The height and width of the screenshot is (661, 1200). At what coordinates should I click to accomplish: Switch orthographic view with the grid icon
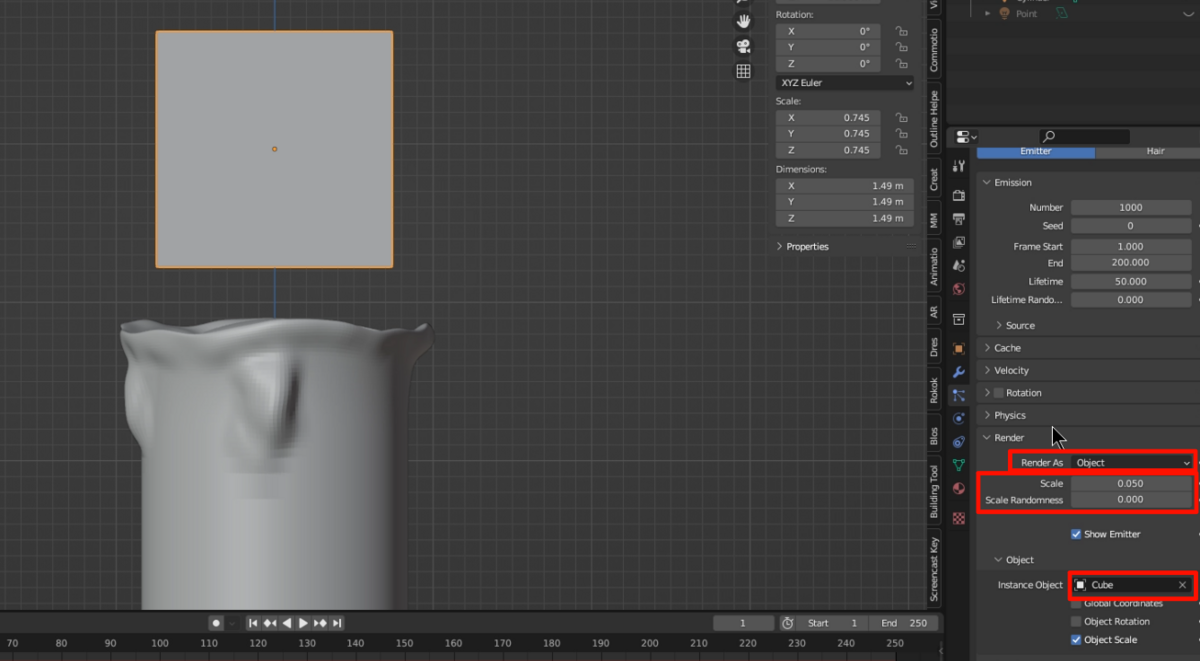click(x=743, y=71)
